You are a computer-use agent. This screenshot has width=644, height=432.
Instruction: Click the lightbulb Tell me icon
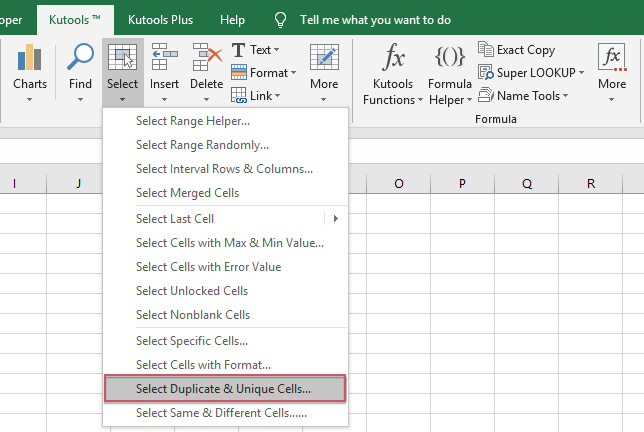(281, 19)
